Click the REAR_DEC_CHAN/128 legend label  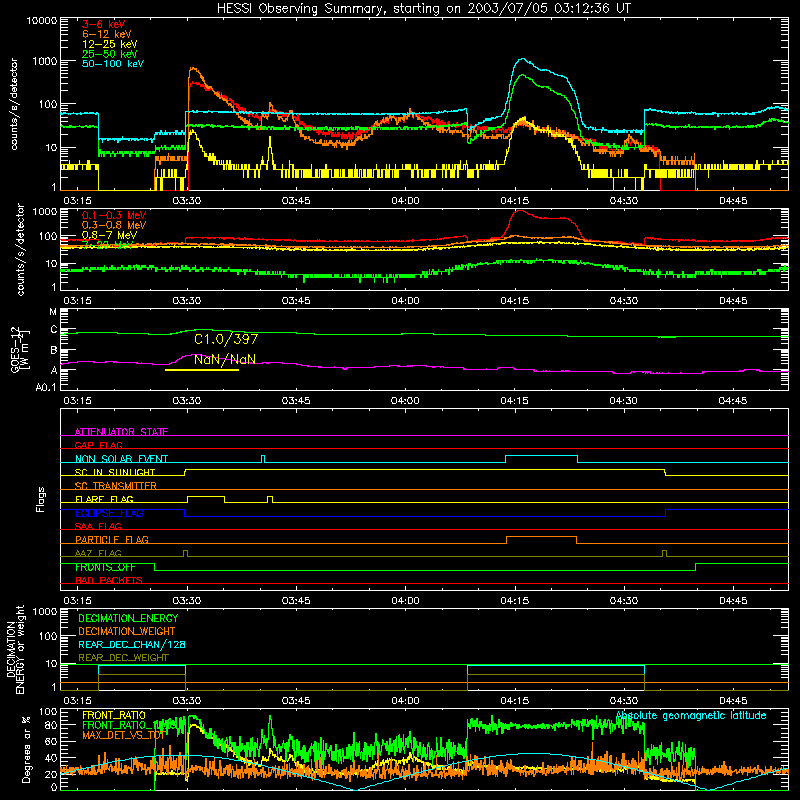pos(132,644)
